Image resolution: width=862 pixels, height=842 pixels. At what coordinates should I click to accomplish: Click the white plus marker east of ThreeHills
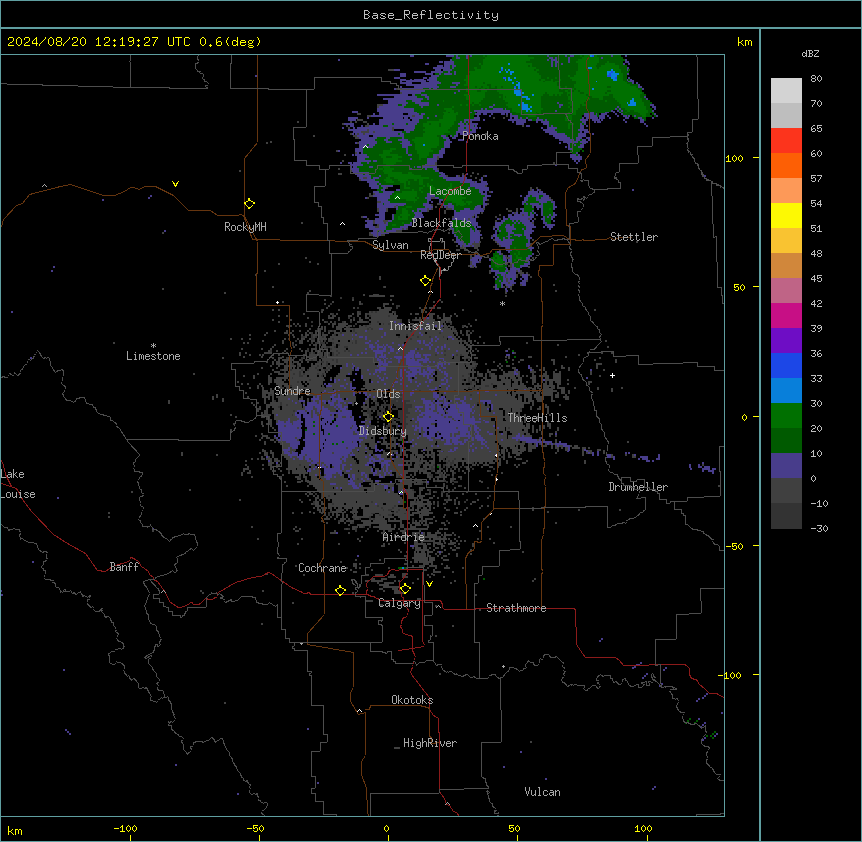pos(612,375)
